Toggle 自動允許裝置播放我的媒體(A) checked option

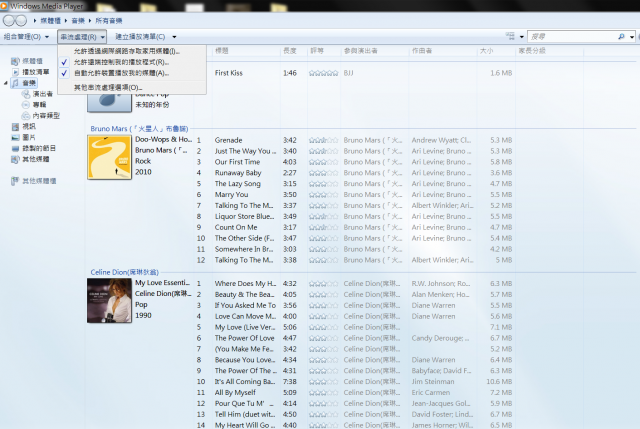pos(132,73)
